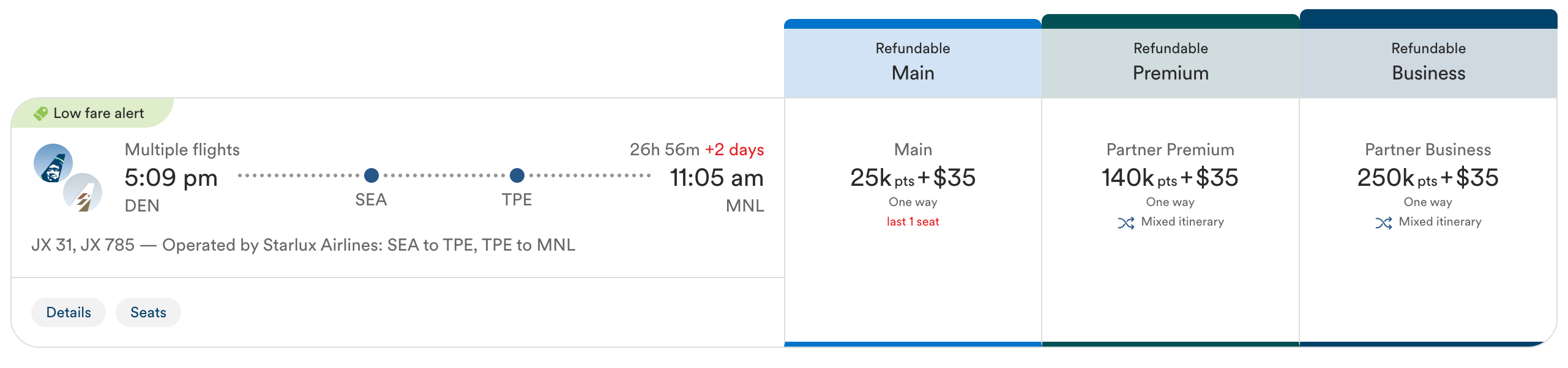Click Partner Premium mixed itinerary shuffle icon
The height and width of the screenshot is (368, 1568).
(x=1126, y=223)
